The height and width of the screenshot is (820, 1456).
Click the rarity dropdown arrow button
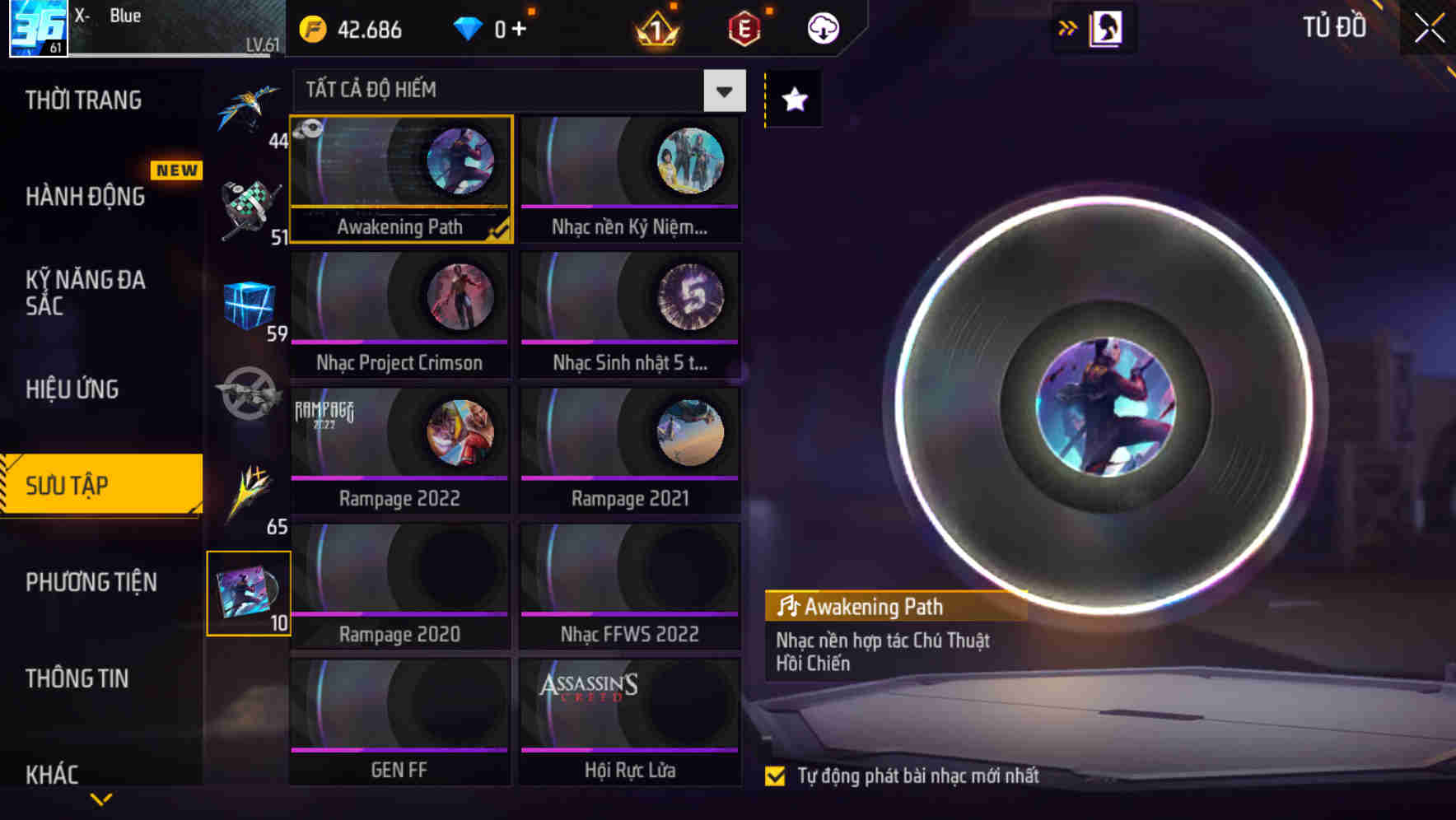tap(725, 91)
